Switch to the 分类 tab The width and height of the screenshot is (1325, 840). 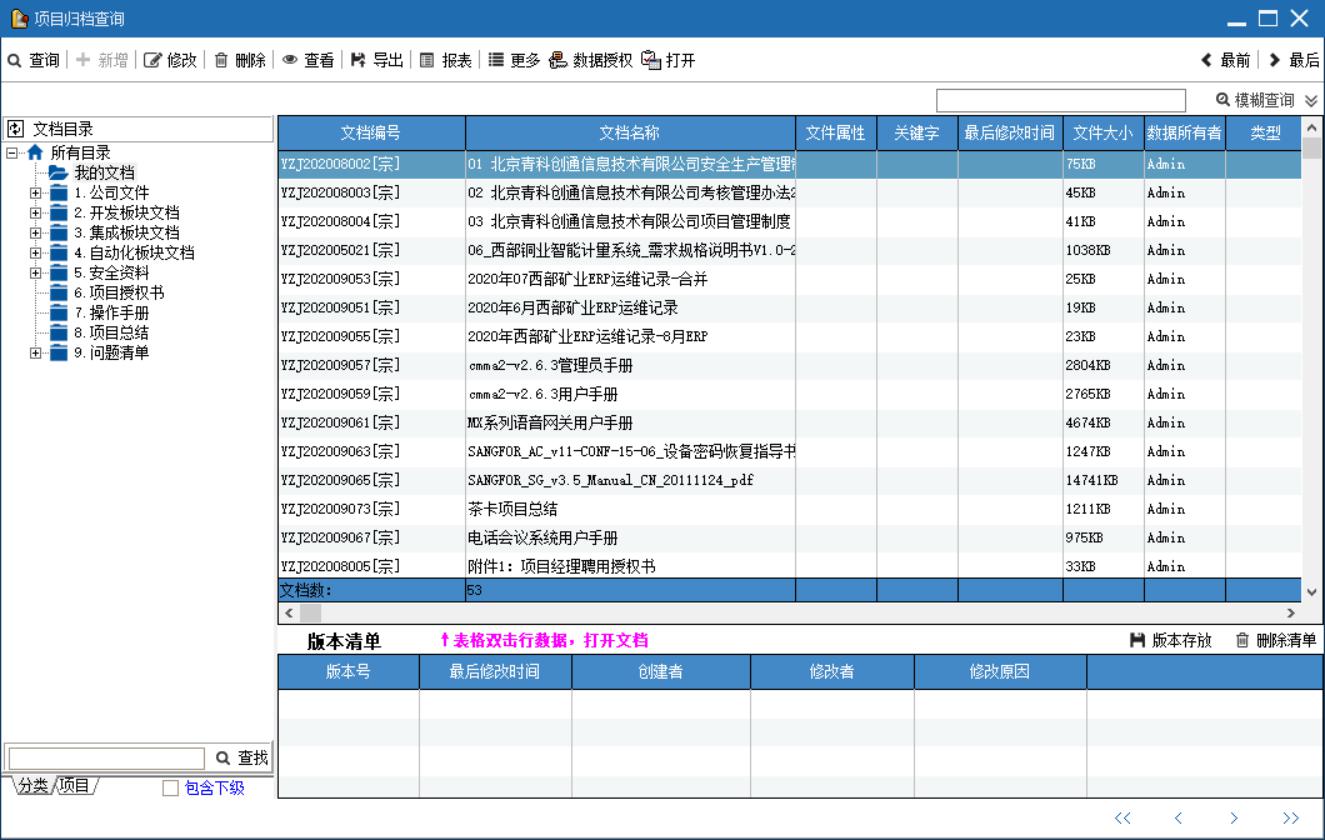click(x=32, y=786)
